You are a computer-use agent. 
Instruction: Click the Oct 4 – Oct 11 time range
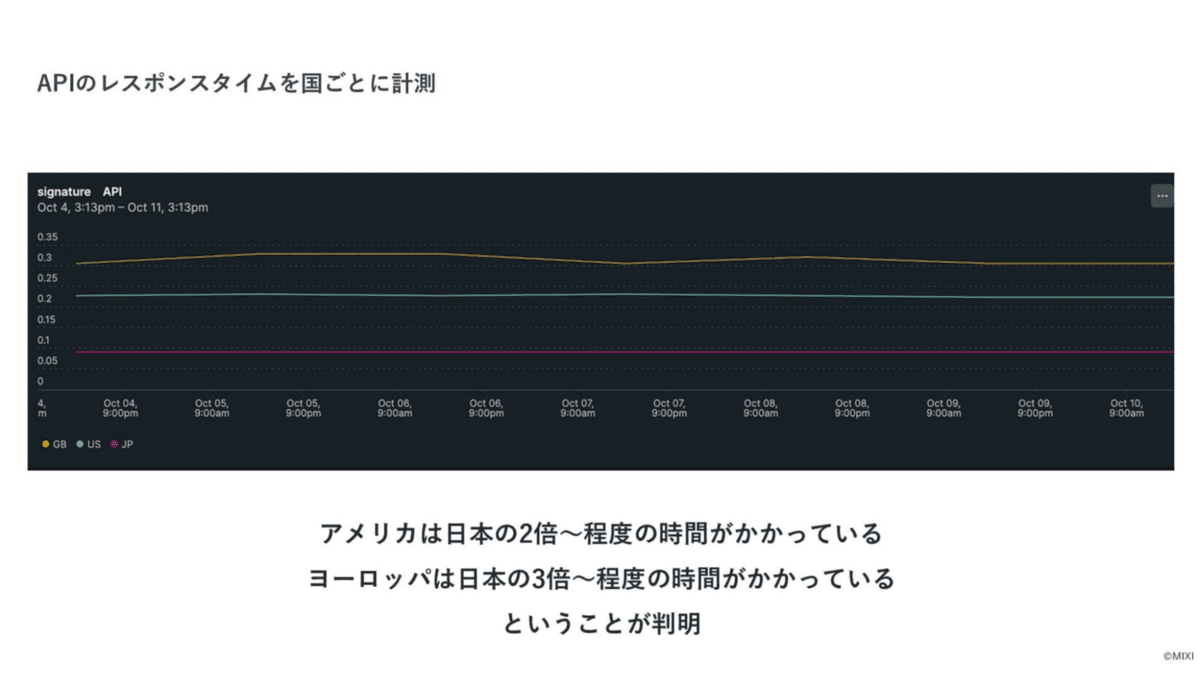click(123, 208)
